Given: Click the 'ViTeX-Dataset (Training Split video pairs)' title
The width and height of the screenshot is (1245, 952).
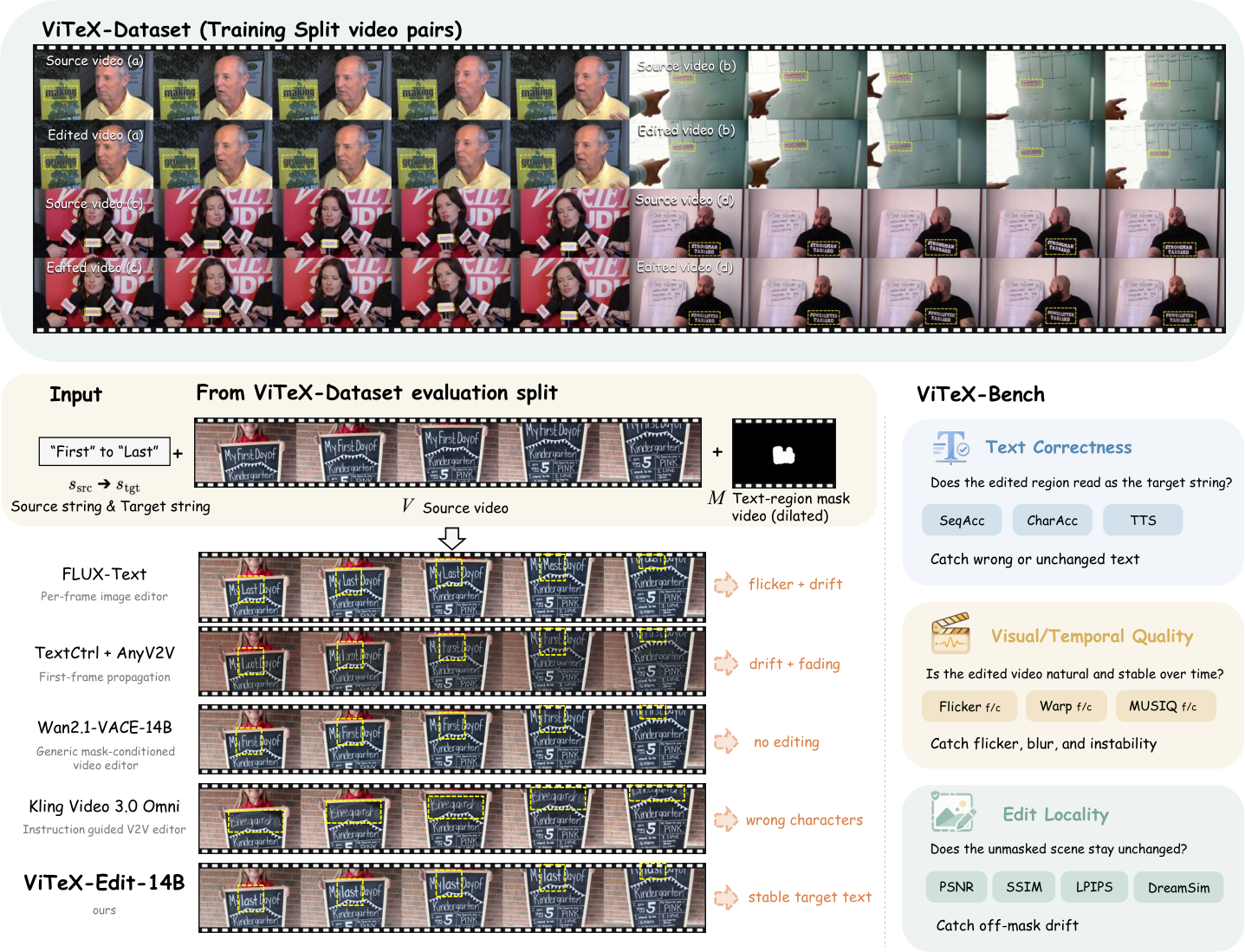Looking at the screenshot, I should pyautogui.click(x=252, y=30).
